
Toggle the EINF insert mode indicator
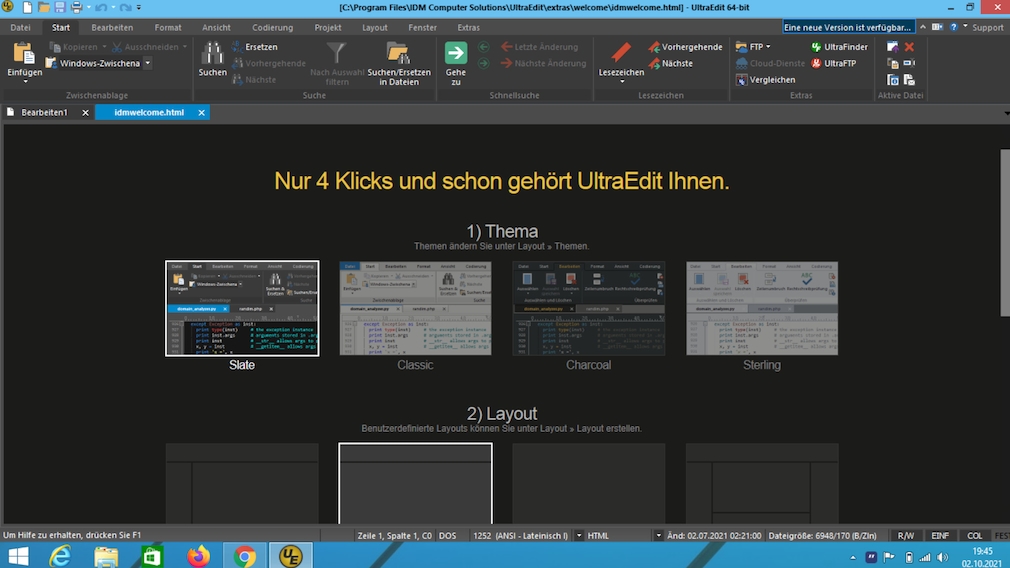940,535
